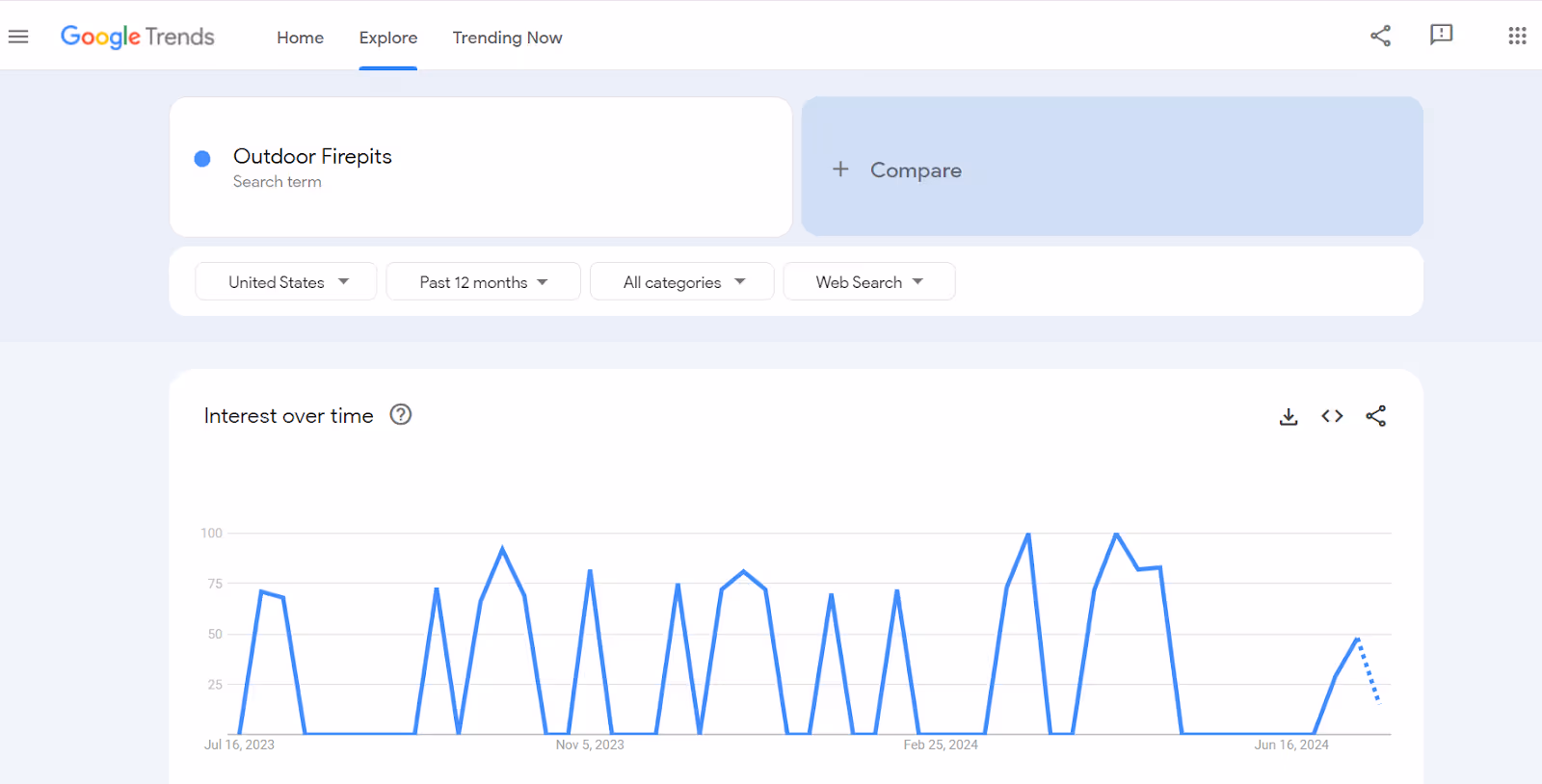Click the plus icon next to Compare

click(840, 169)
